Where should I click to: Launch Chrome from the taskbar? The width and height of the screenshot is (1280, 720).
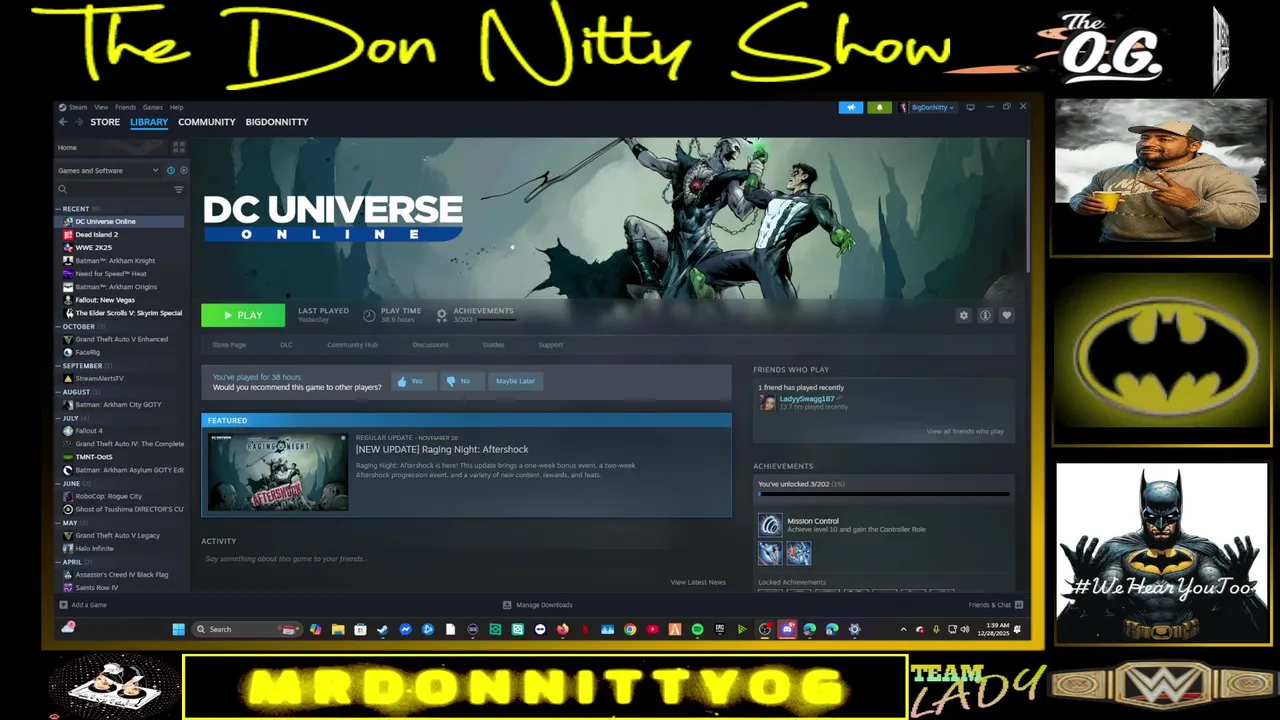point(630,629)
